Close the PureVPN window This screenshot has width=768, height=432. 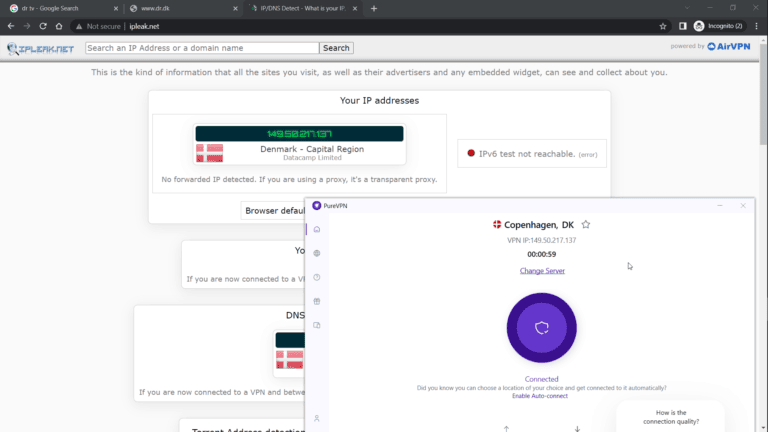click(743, 206)
